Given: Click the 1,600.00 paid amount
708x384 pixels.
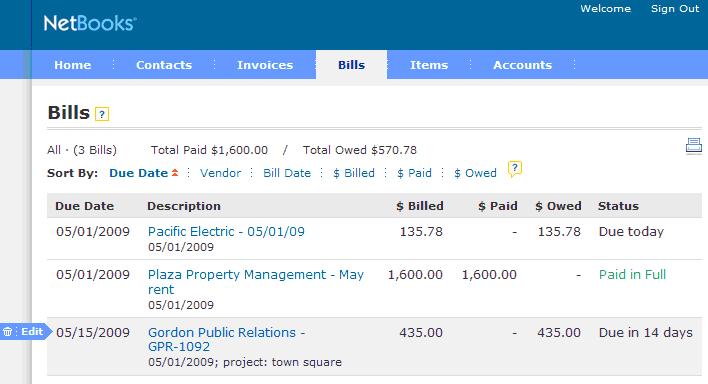Looking at the screenshot, I should click(489, 275).
